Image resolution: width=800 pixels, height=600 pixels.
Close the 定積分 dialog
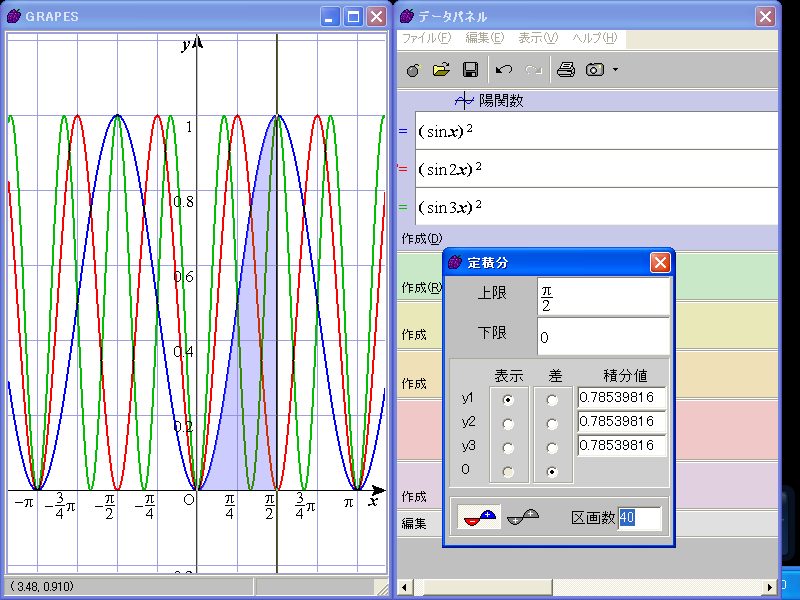click(660, 263)
